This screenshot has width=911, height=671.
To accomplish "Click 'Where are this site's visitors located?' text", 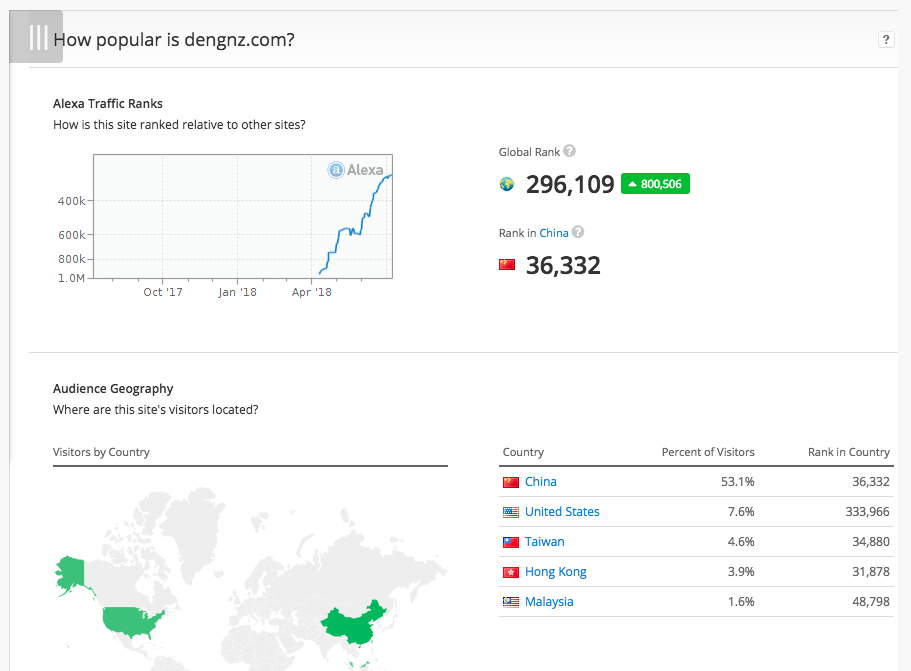I will (x=156, y=410).
